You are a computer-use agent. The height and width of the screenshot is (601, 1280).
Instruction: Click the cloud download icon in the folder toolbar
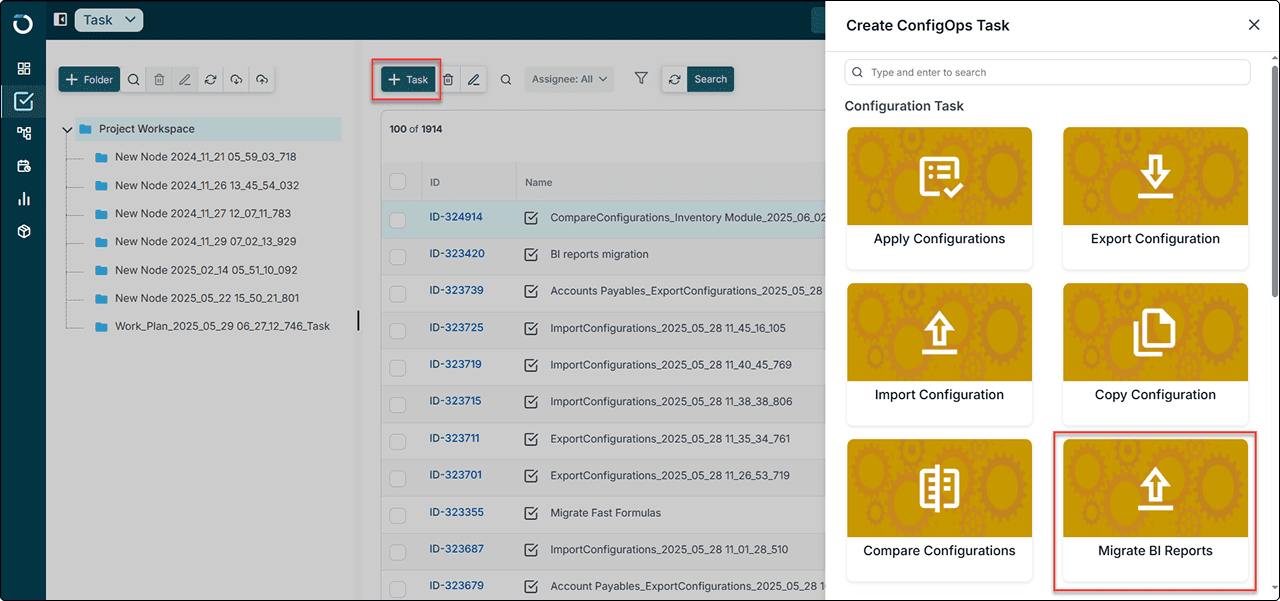(x=236, y=80)
